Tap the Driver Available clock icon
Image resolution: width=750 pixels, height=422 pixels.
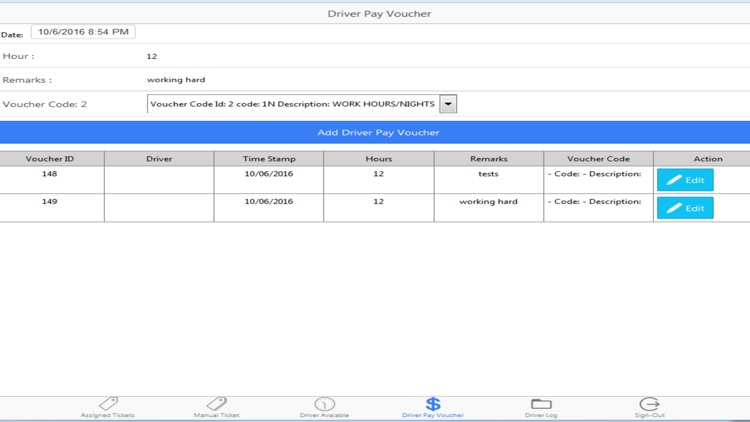tap(324, 404)
